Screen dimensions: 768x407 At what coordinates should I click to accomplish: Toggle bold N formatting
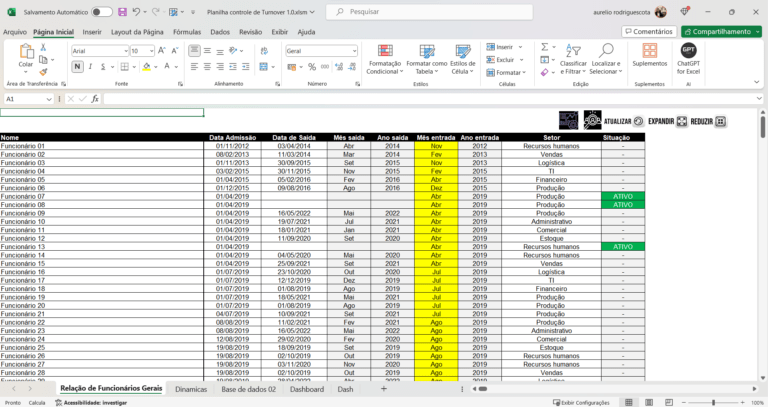77,67
